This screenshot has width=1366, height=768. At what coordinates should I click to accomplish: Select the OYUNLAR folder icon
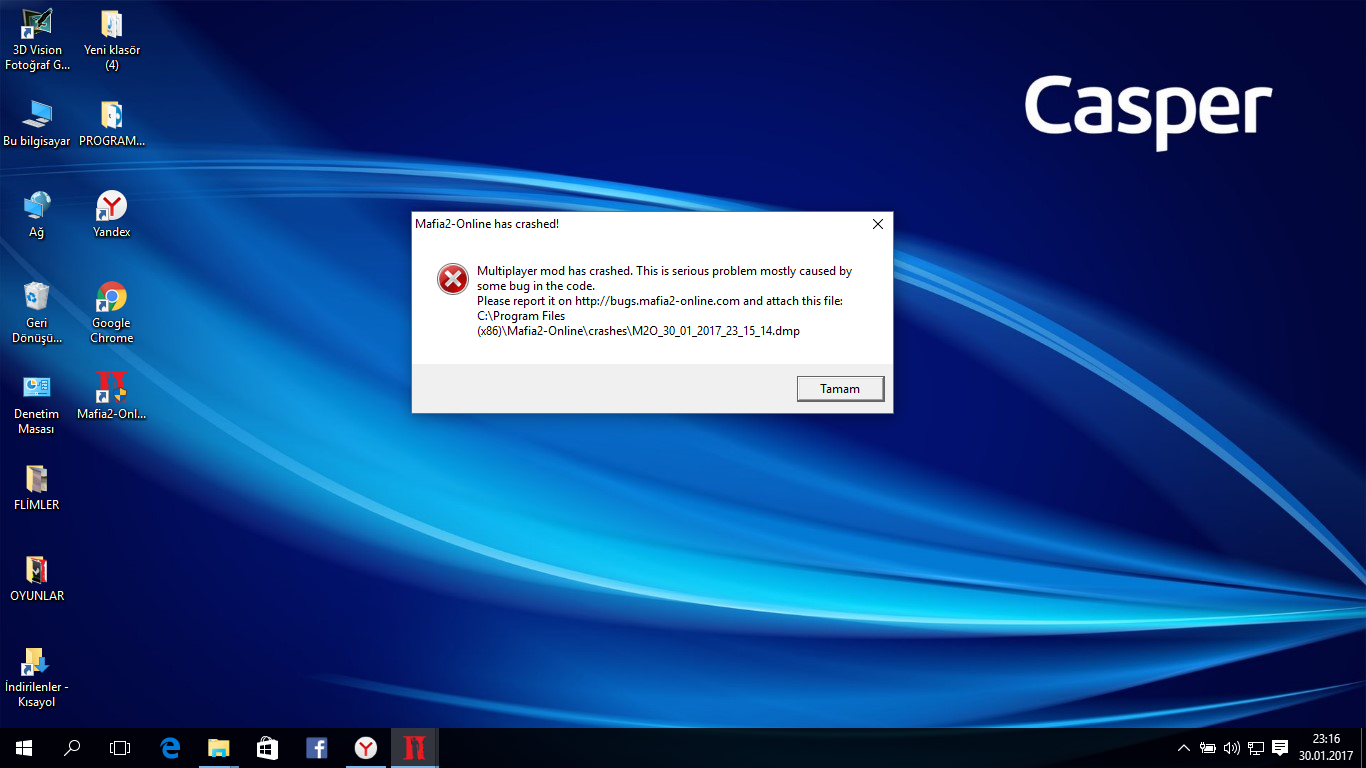pyautogui.click(x=37, y=578)
